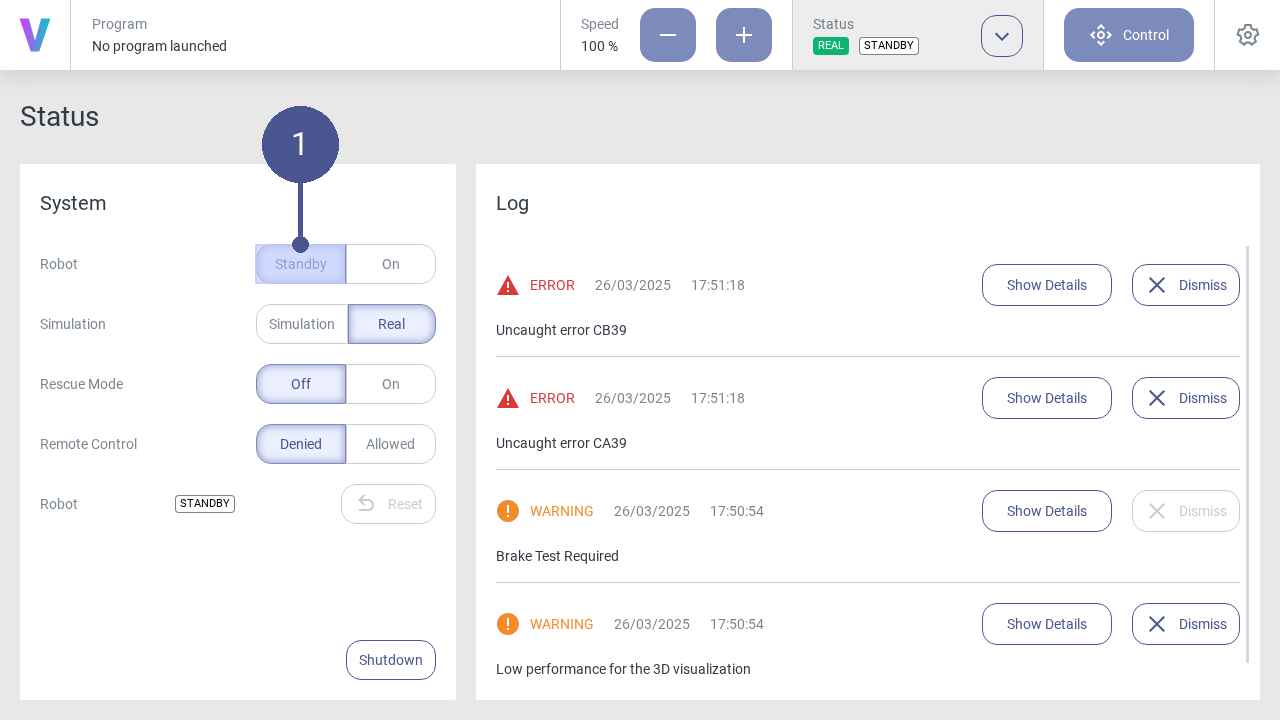The image size is (1280, 720).
Task: Dismiss the Low performance 3D visualization warning
Action: click(x=1185, y=624)
